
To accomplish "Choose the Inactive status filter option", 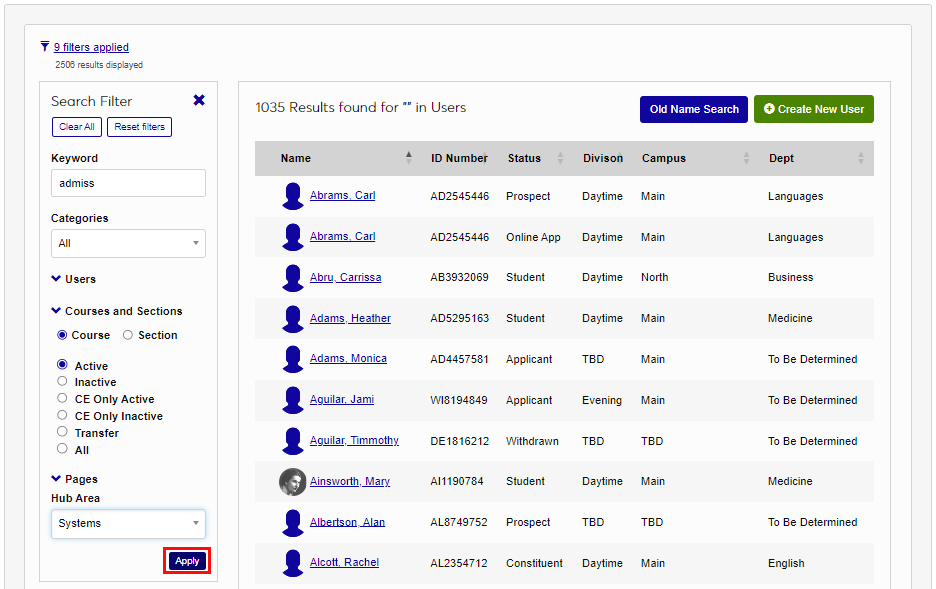I will (61, 382).
